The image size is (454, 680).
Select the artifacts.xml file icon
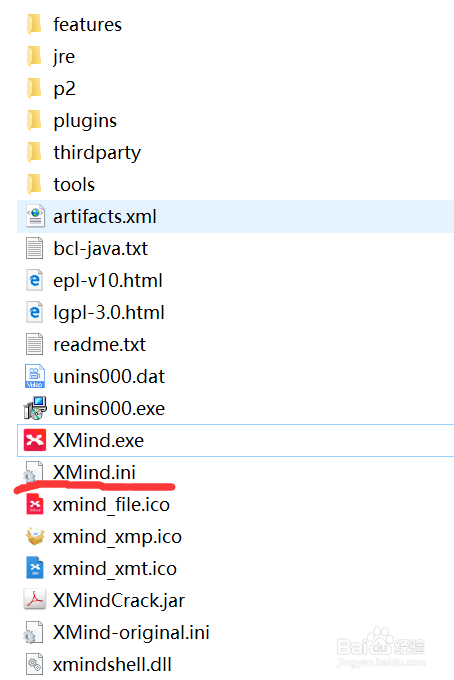[35, 216]
